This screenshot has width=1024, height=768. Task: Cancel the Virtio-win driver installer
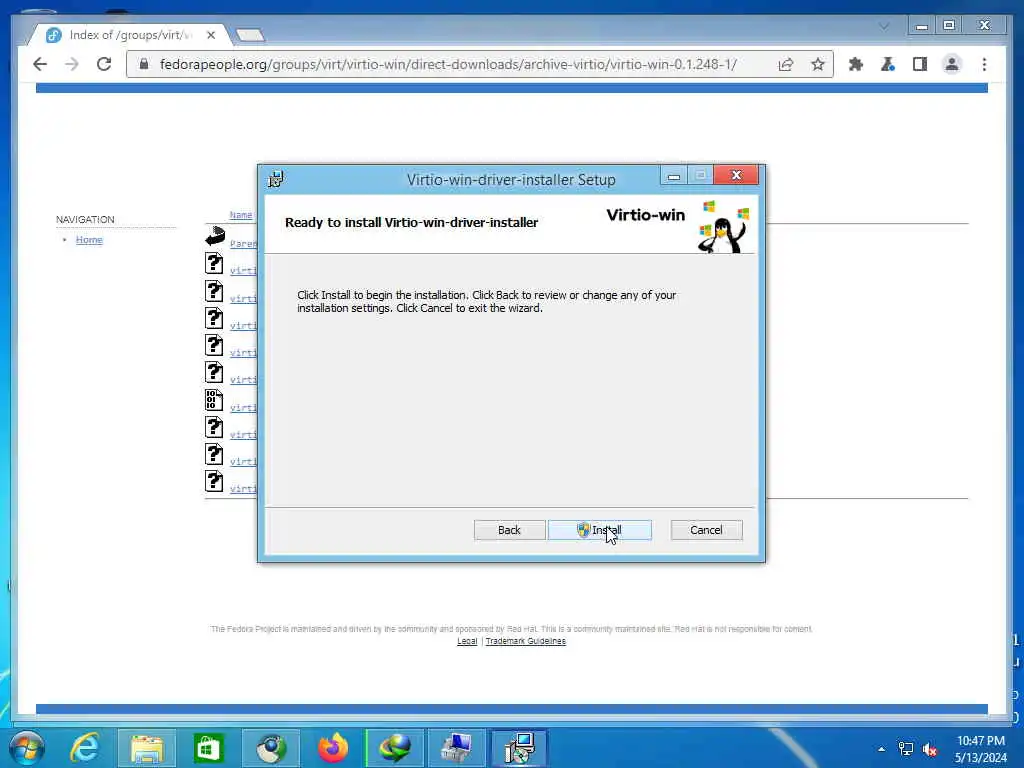tap(706, 530)
